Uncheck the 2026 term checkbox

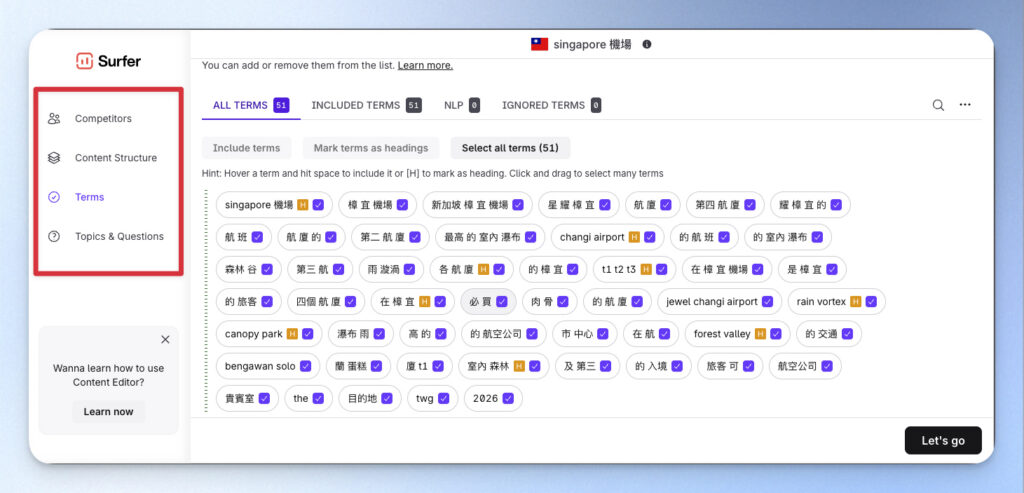coord(508,398)
